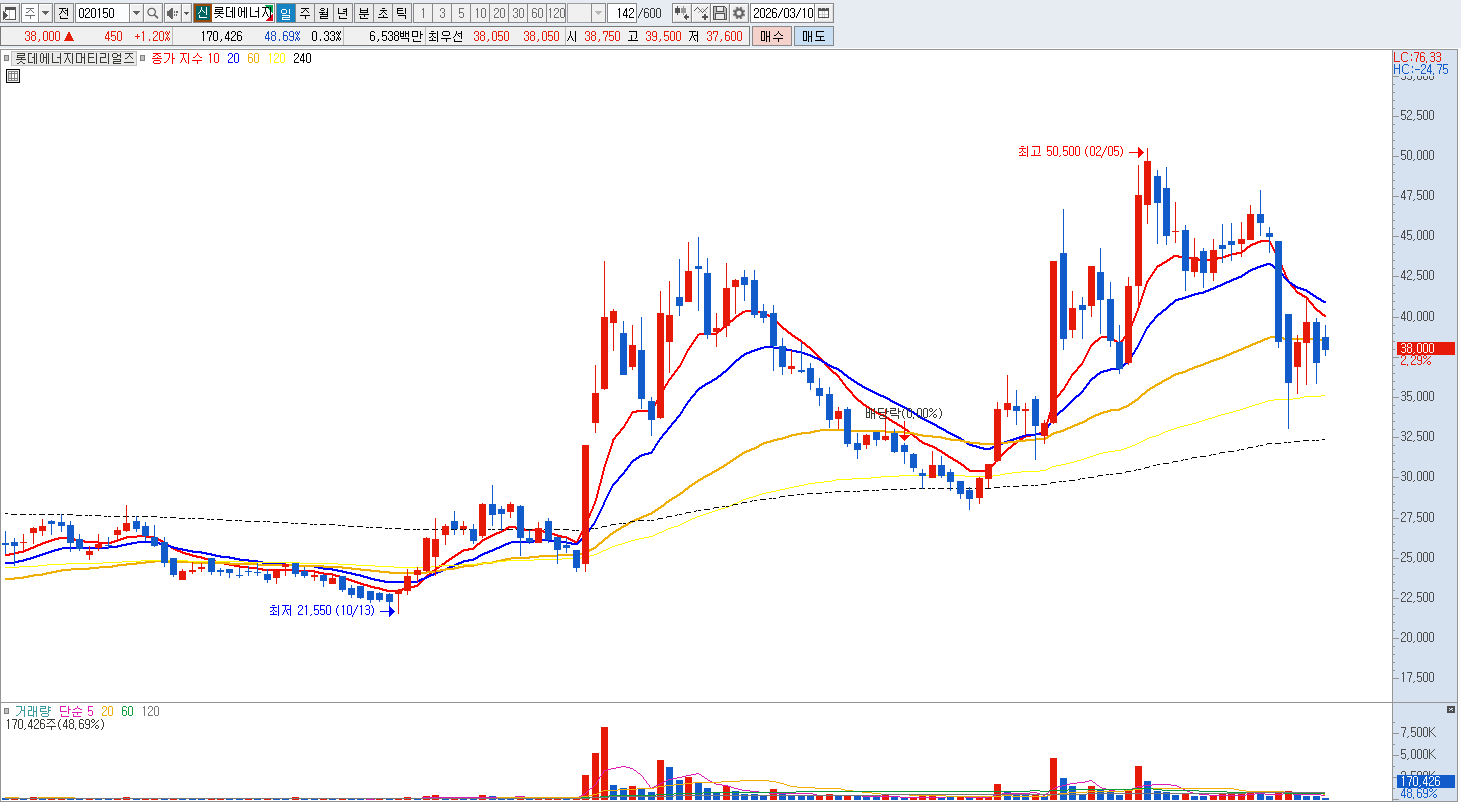Toggle the 분 minute chart period
The height and width of the screenshot is (802, 1461).
pos(363,13)
